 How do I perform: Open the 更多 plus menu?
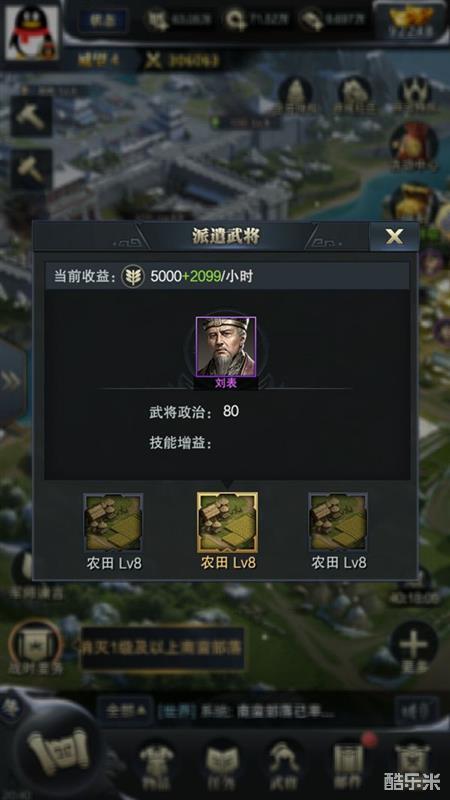414,650
